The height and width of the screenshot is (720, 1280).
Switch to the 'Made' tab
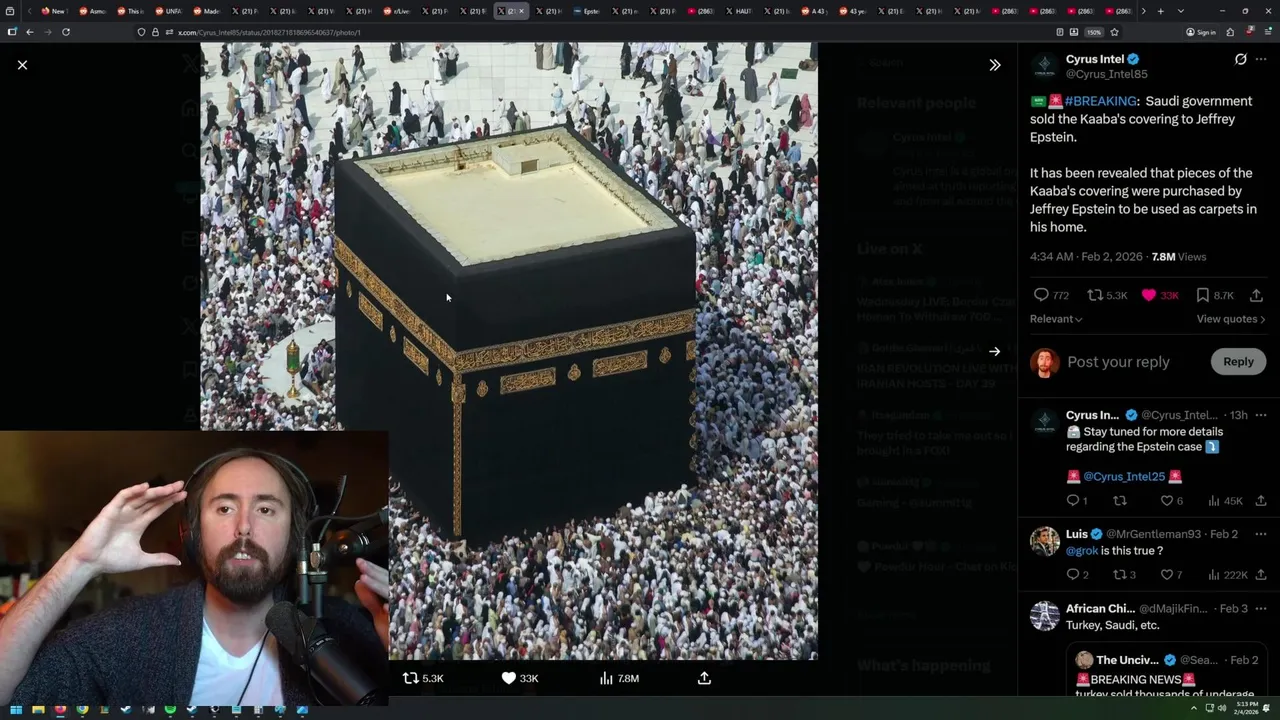(206, 11)
